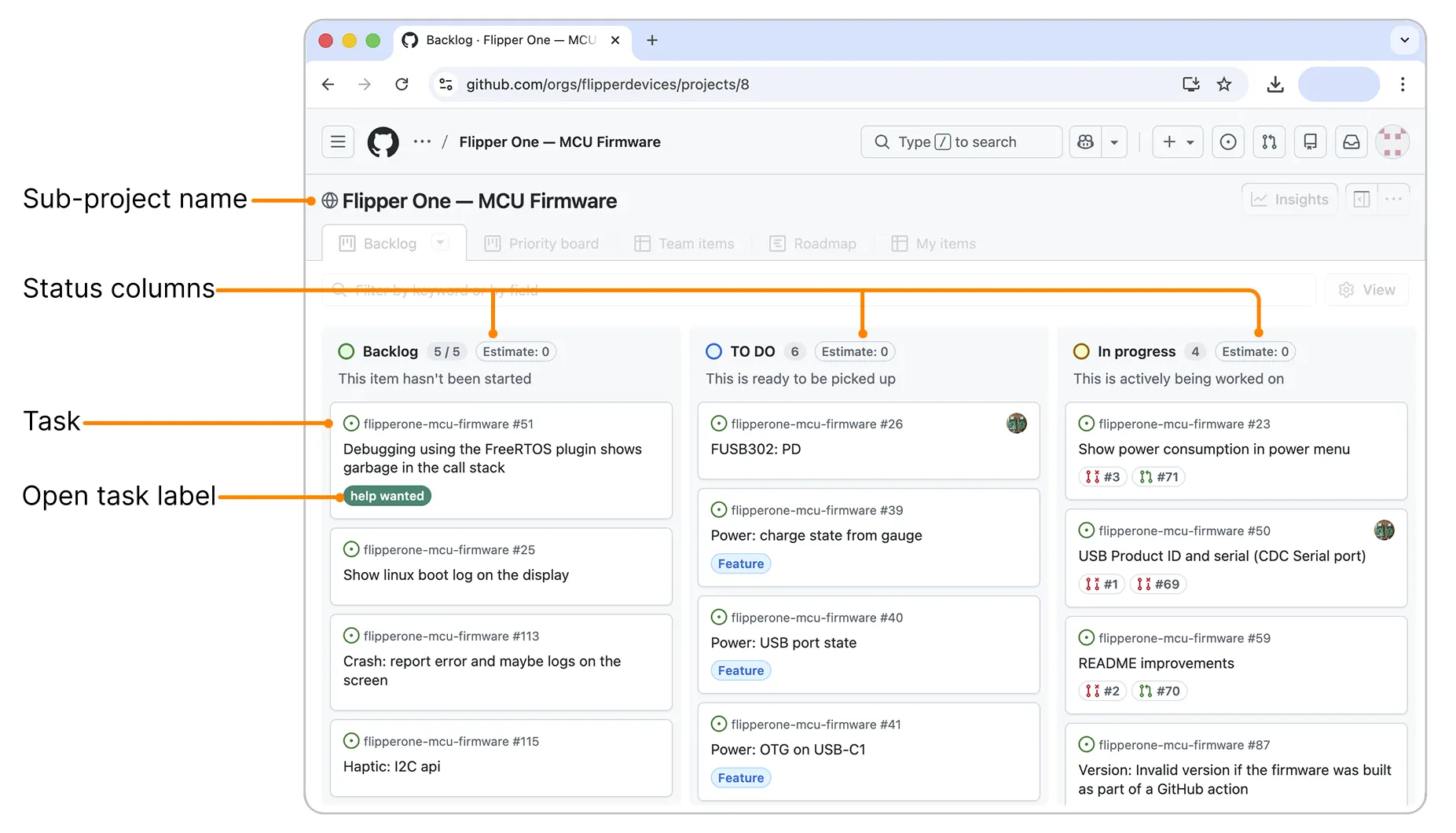Image resolution: width=1456 pixels, height=833 pixels.
Task: Switch to the My items tab
Action: (x=934, y=244)
